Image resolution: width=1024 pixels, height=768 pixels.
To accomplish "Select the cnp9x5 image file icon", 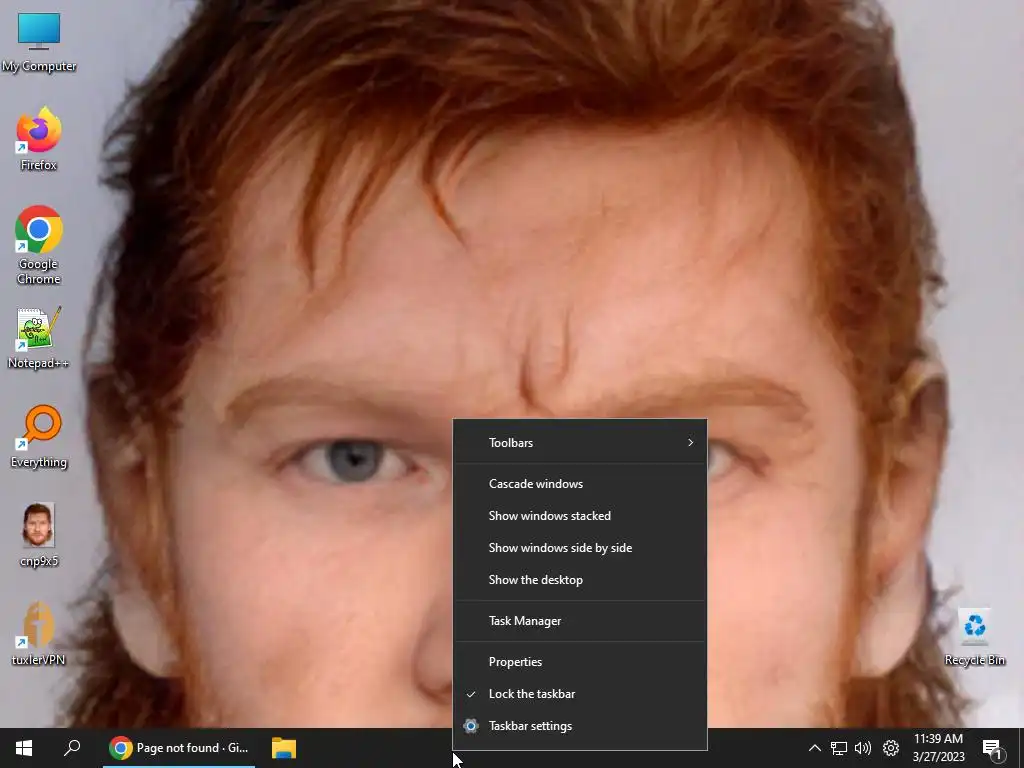I will [39, 535].
